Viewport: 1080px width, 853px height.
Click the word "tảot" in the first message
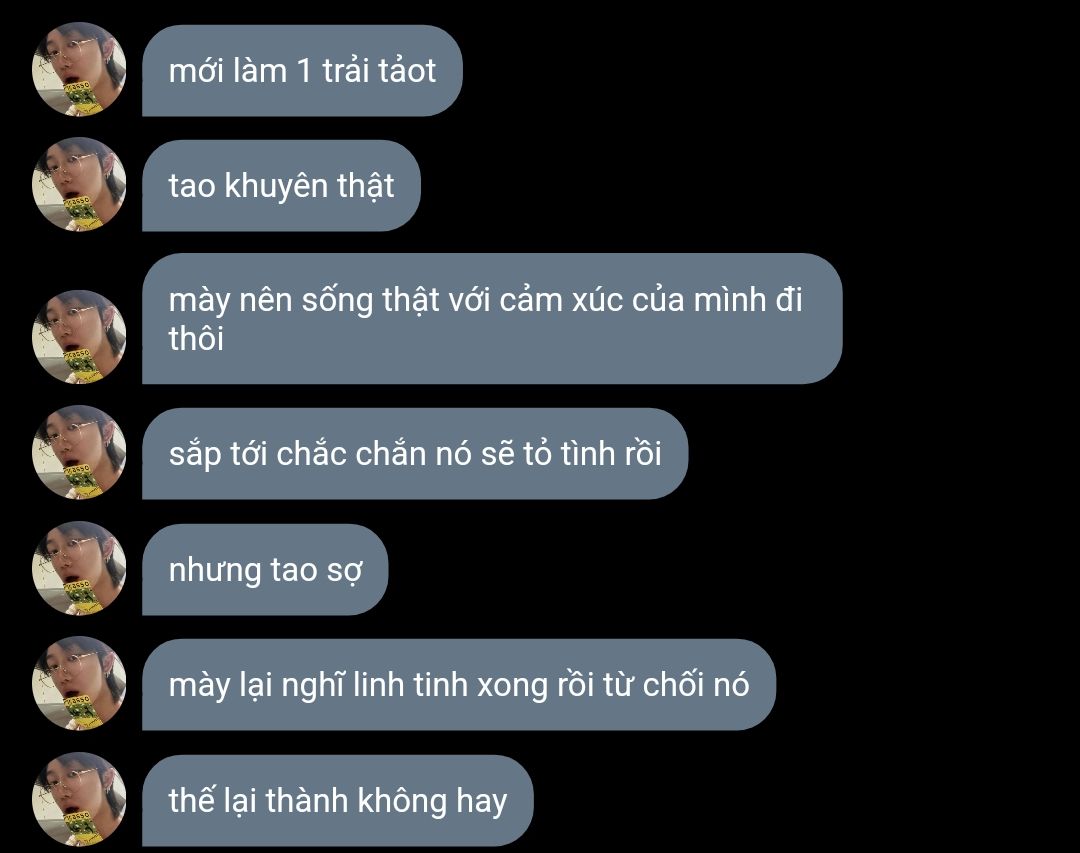(407, 71)
